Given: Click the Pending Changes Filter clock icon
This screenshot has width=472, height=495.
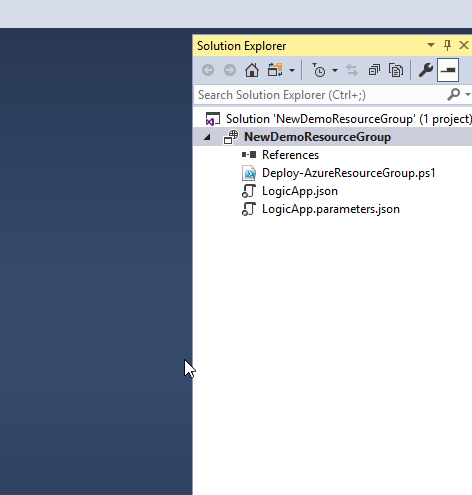Looking at the screenshot, I should coord(319,70).
